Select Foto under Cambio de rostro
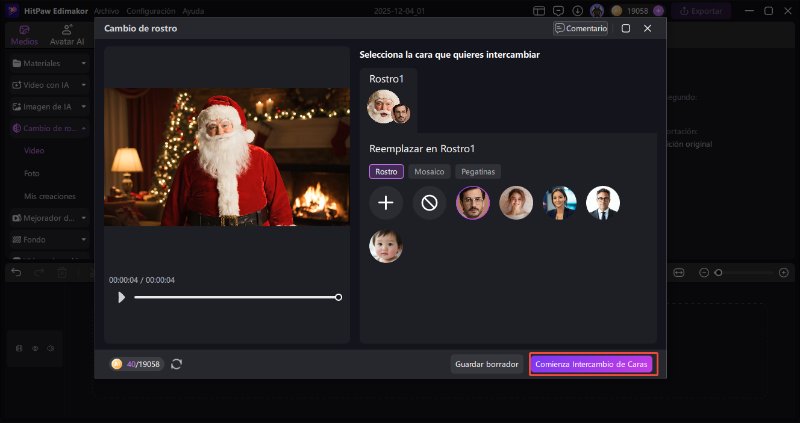The height and width of the screenshot is (423, 800). pyautogui.click(x=32, y=173)
